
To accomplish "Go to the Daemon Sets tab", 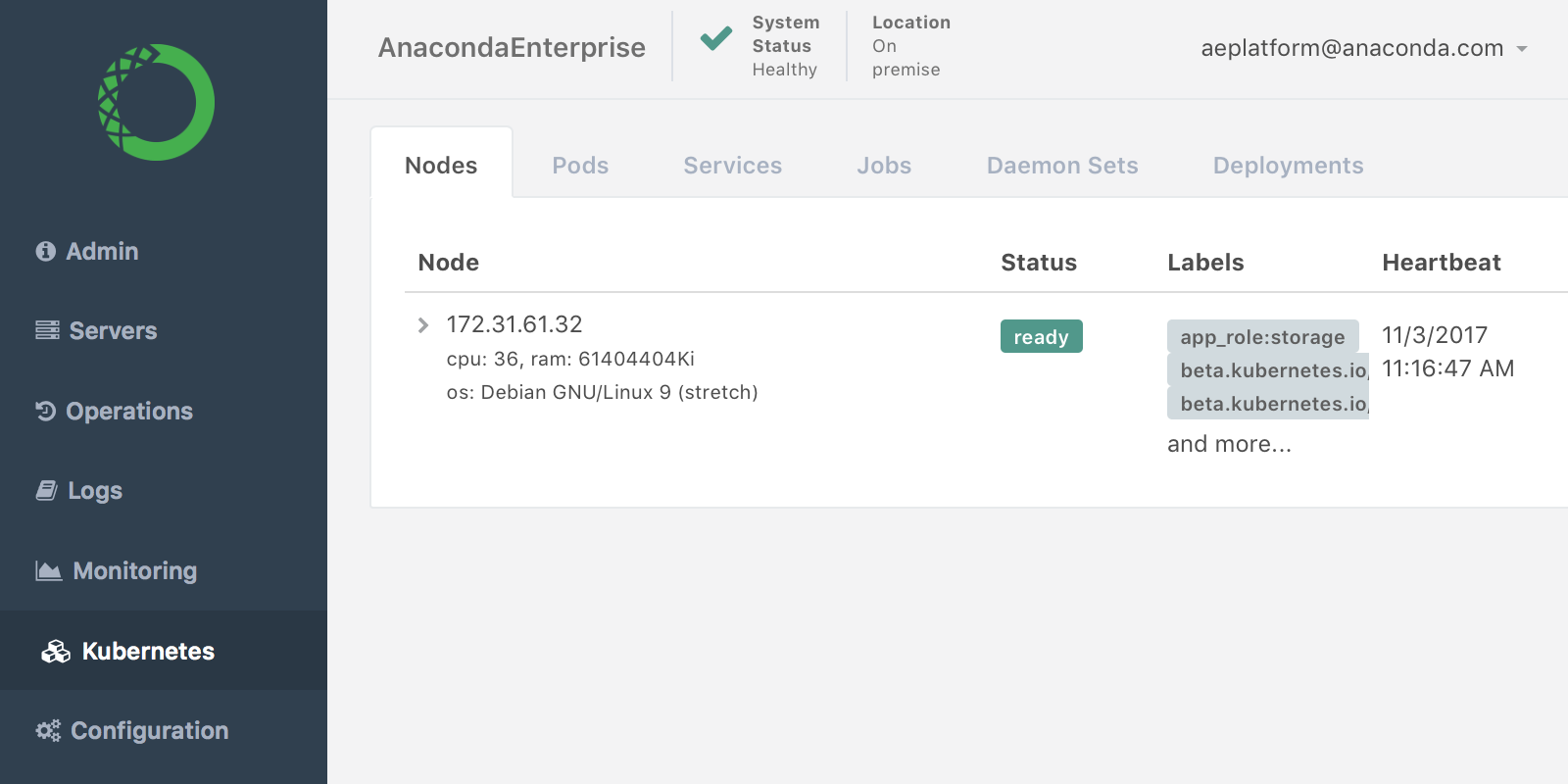I will point(1062,166).
